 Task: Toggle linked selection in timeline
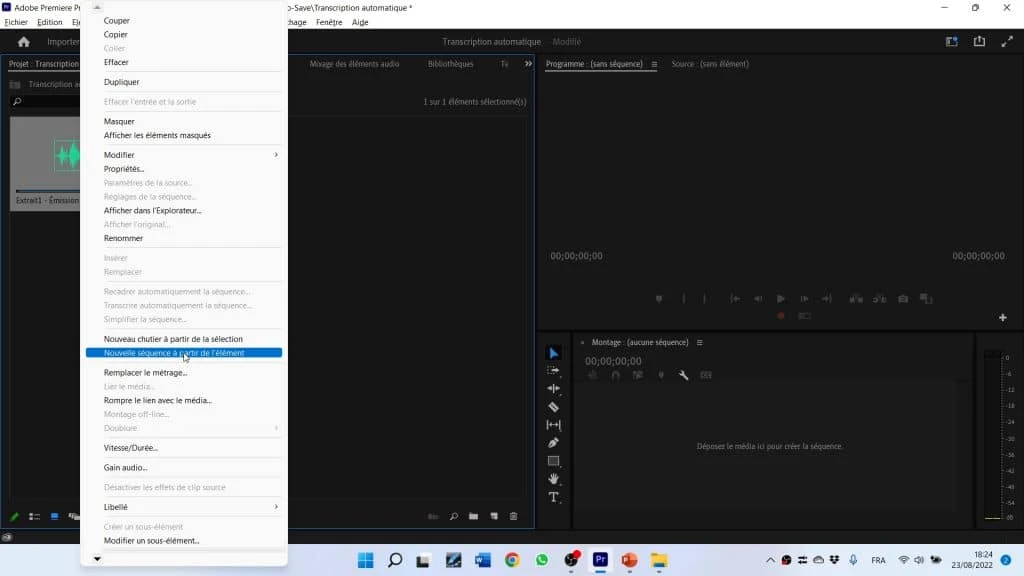[638, 376]
